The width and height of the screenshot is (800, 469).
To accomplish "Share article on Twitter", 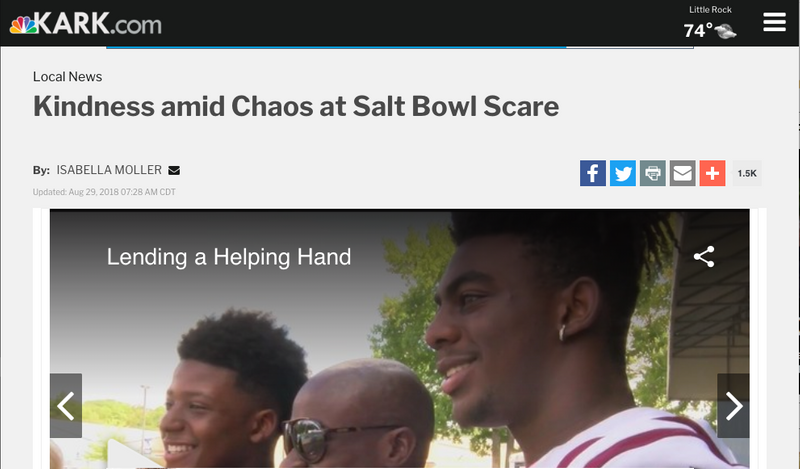I will (622, 173).
